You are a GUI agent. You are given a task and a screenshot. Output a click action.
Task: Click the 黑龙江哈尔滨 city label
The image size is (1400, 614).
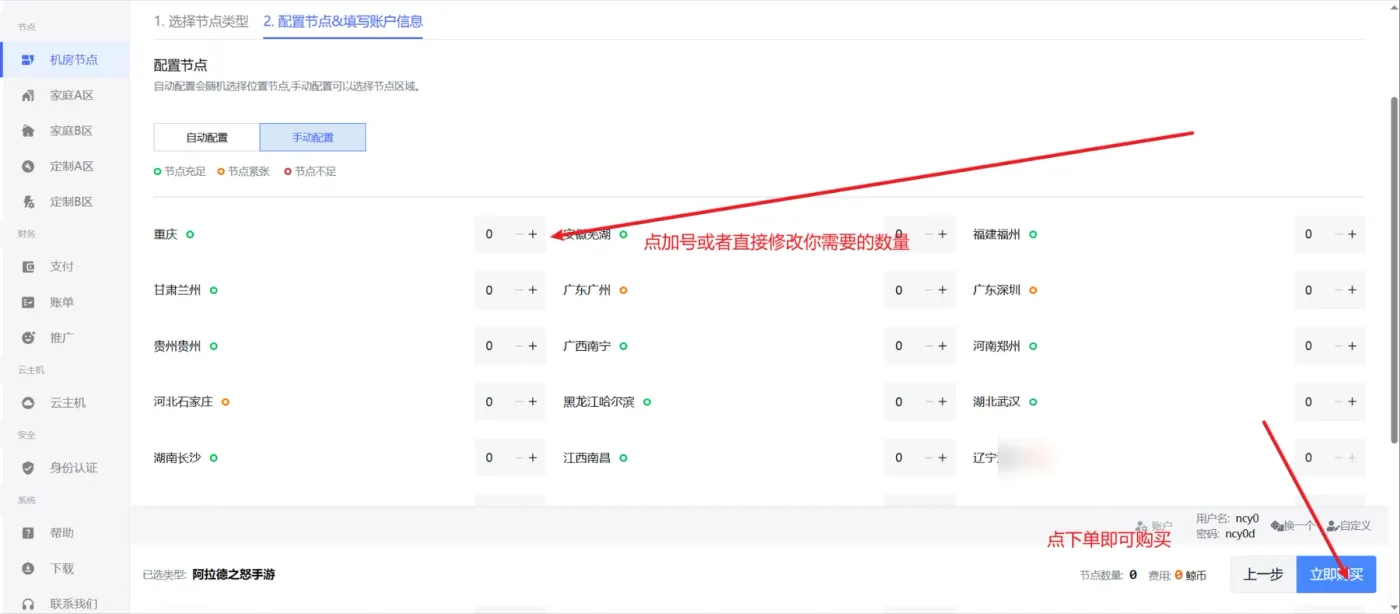pyautogui.click(x=598, y=402)
